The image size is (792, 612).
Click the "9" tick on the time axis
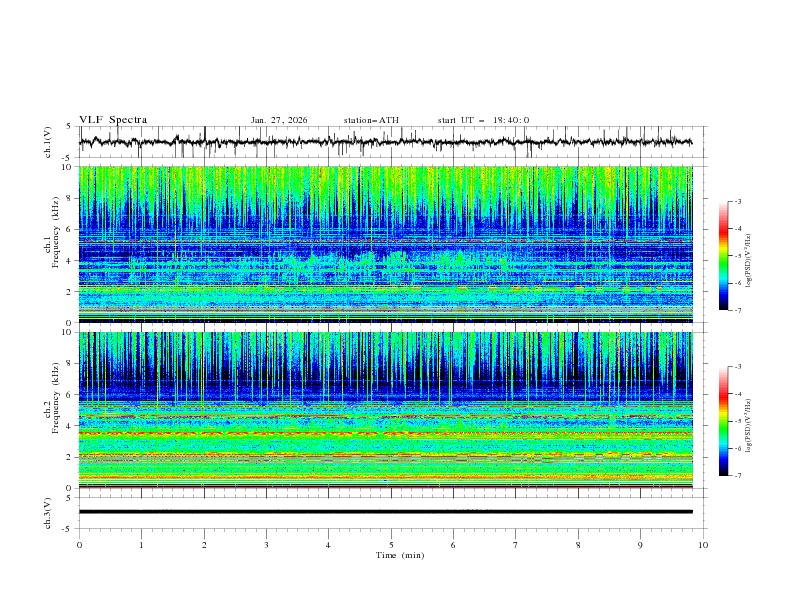(x=640, y=545)
